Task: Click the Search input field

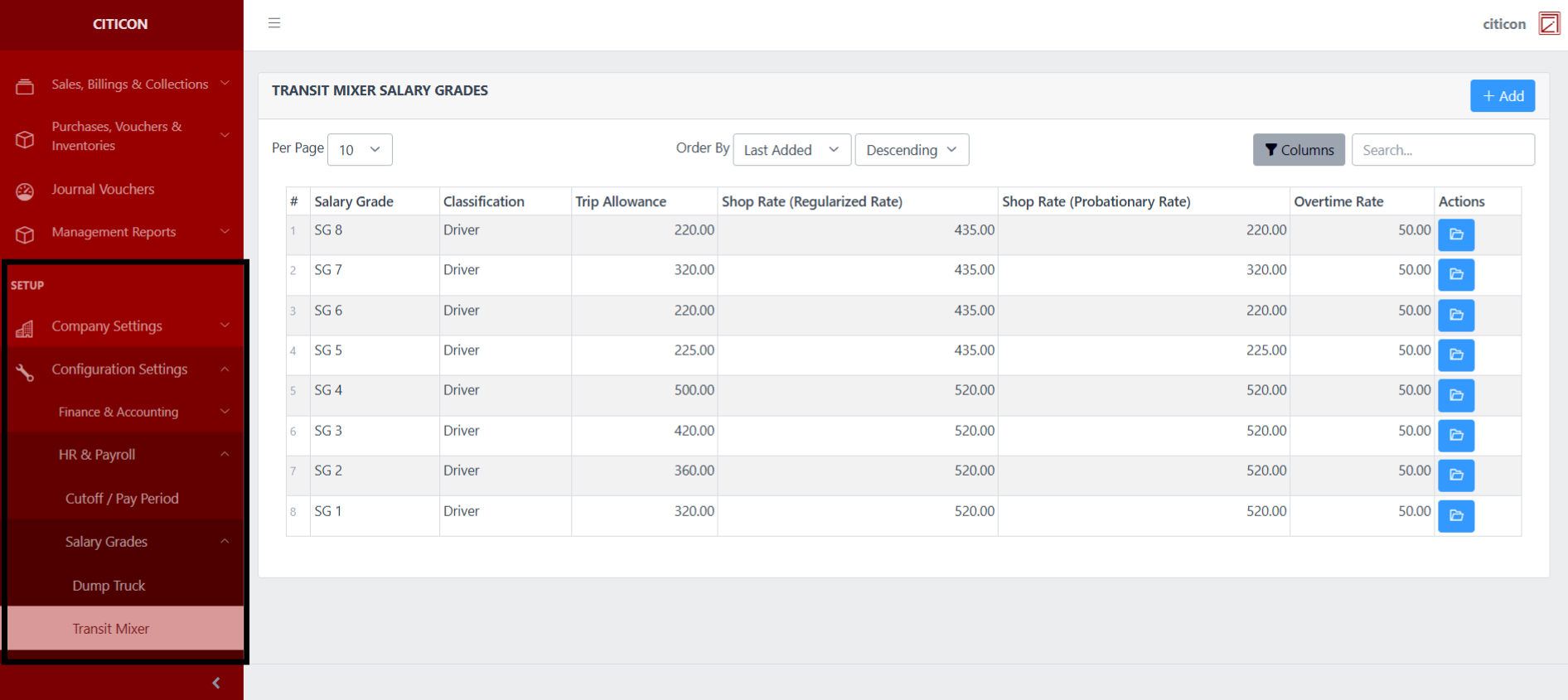Action: 1442,150
